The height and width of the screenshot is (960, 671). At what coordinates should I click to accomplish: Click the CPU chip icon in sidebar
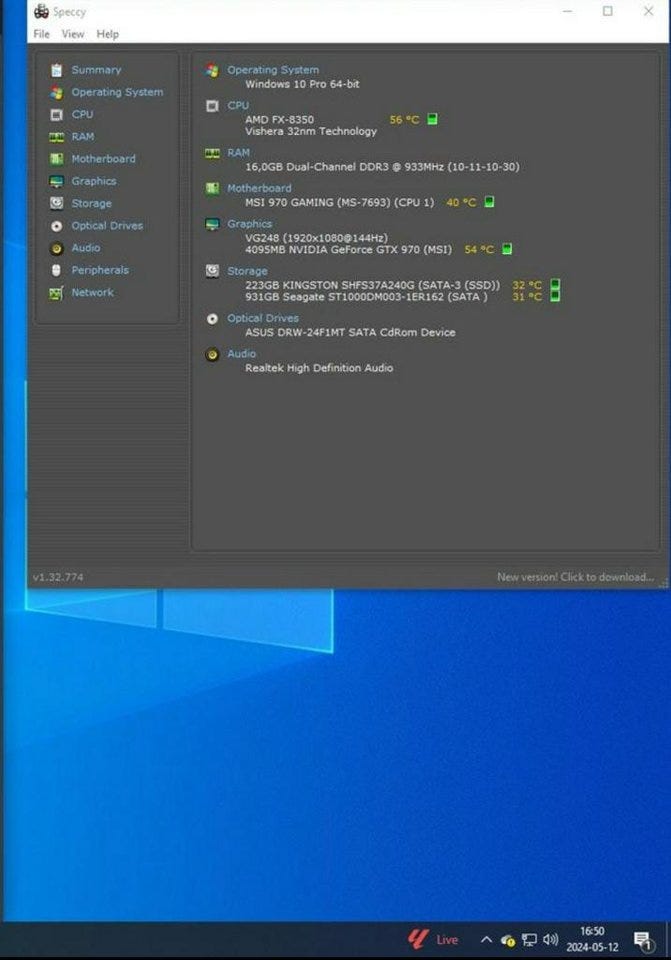pyautogui.click(x=56, y=114)
